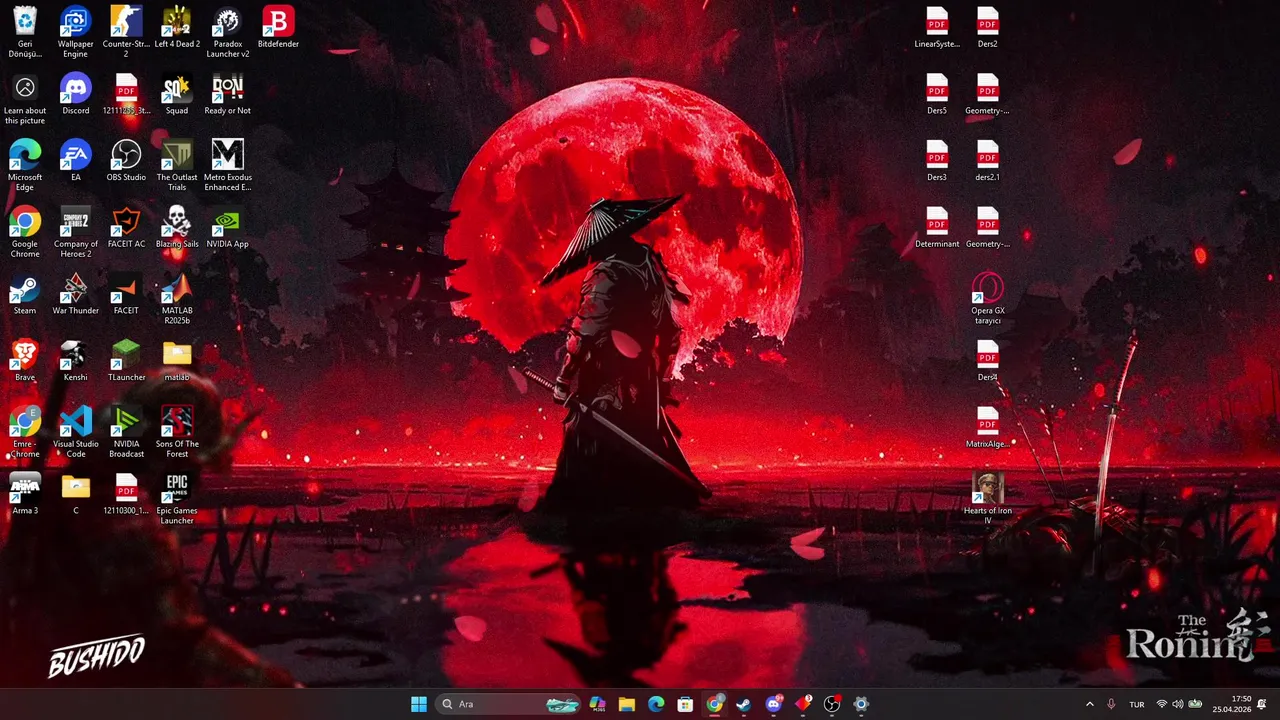The height and width of the screenshot is (720, 1280).
Task: Select the FACEIT client shortcut
Action: click(x=126, y=295)
